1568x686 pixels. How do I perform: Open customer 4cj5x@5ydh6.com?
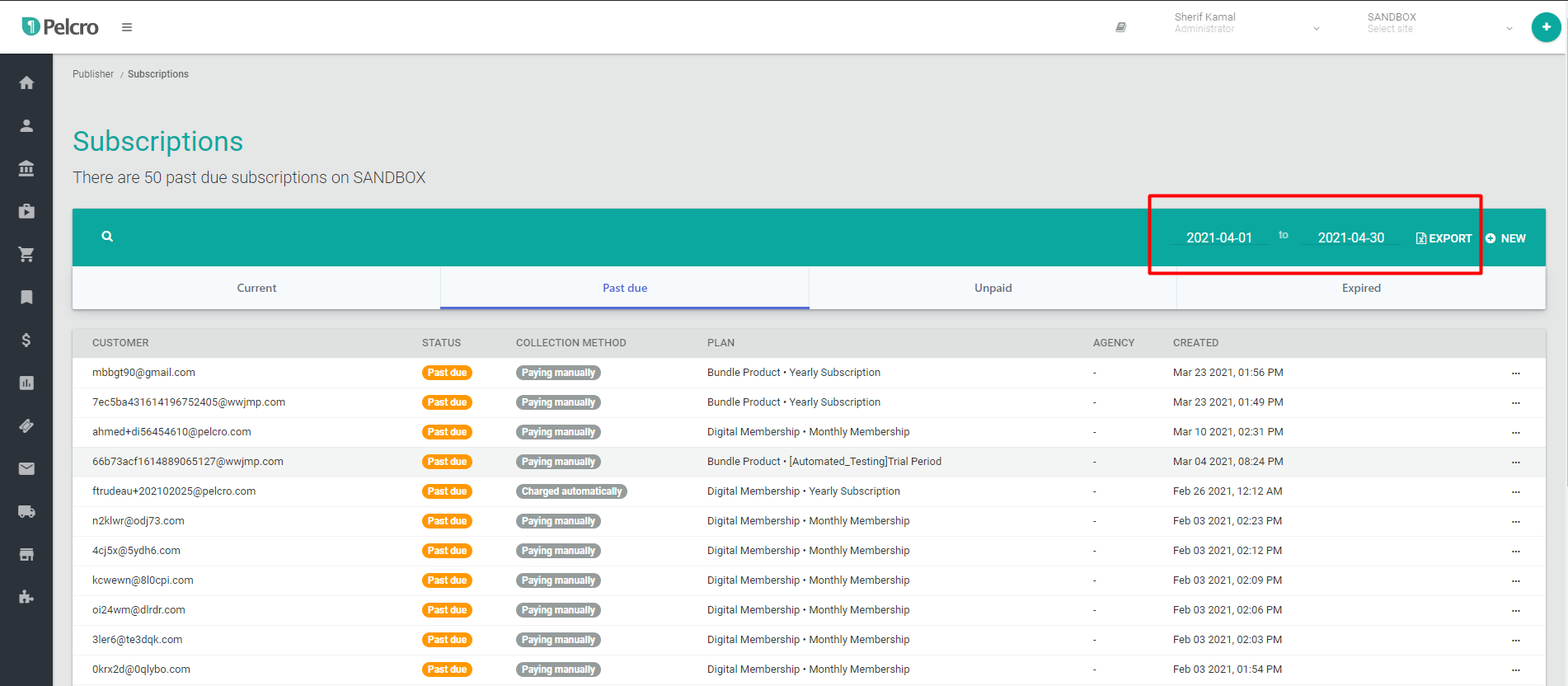click(136, 551)
